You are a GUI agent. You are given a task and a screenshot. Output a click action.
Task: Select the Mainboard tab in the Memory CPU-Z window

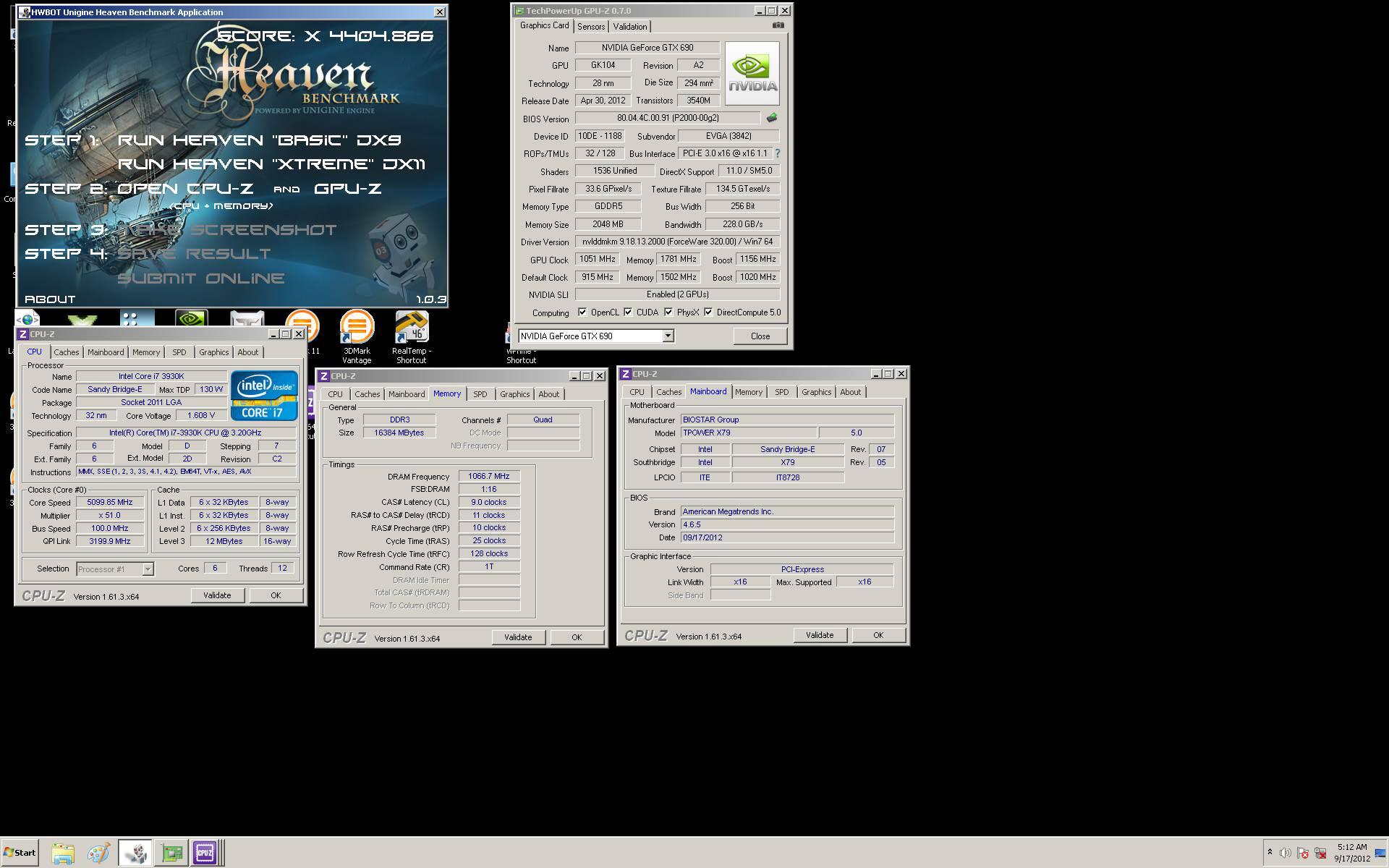[407, 394]
